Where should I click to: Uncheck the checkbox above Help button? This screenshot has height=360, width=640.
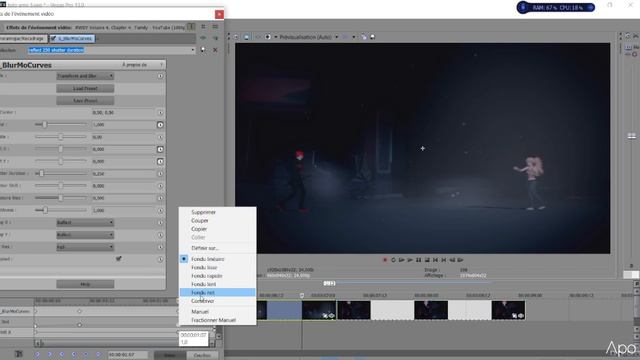coord(119,258)
